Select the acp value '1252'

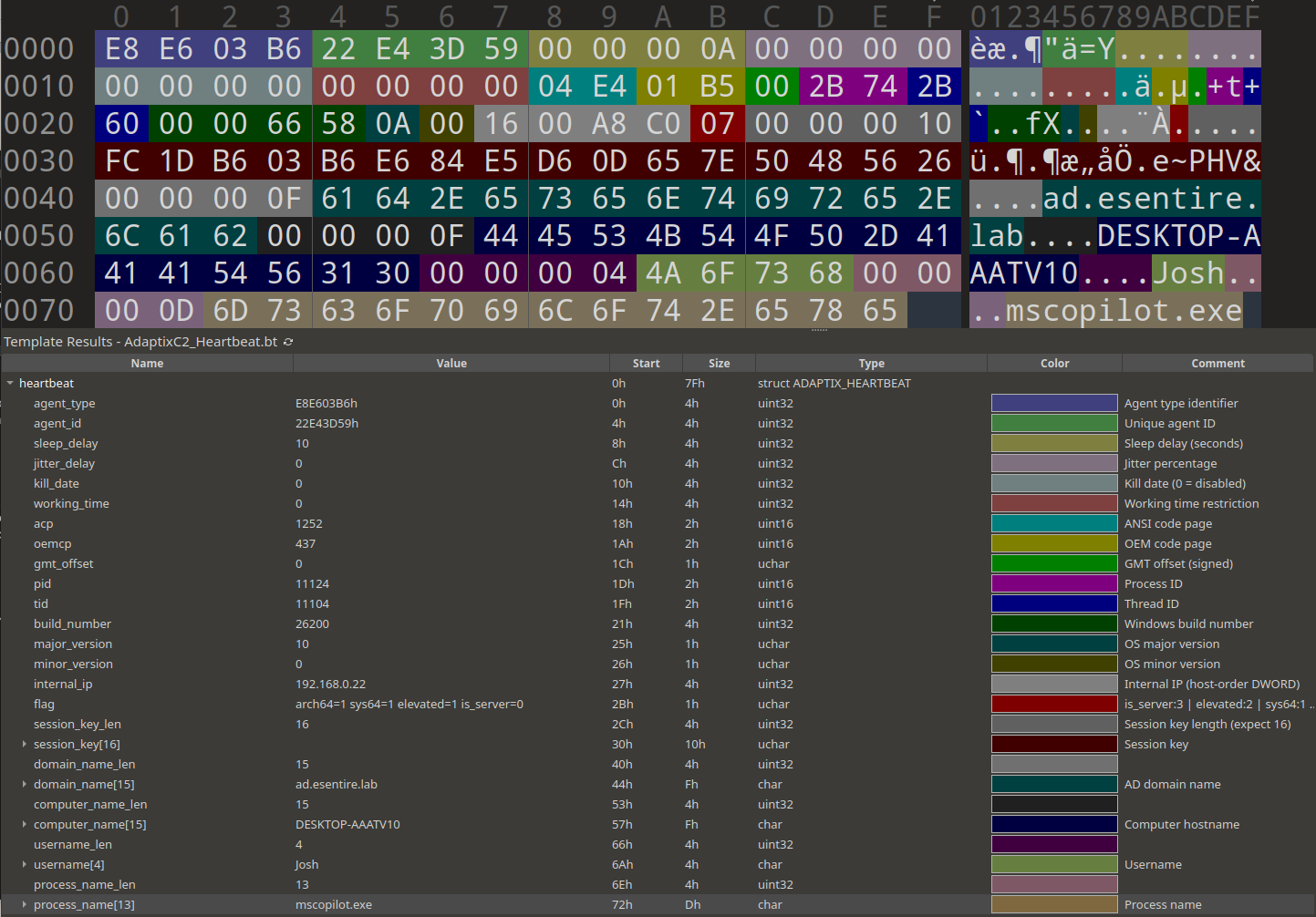(309, 524)
